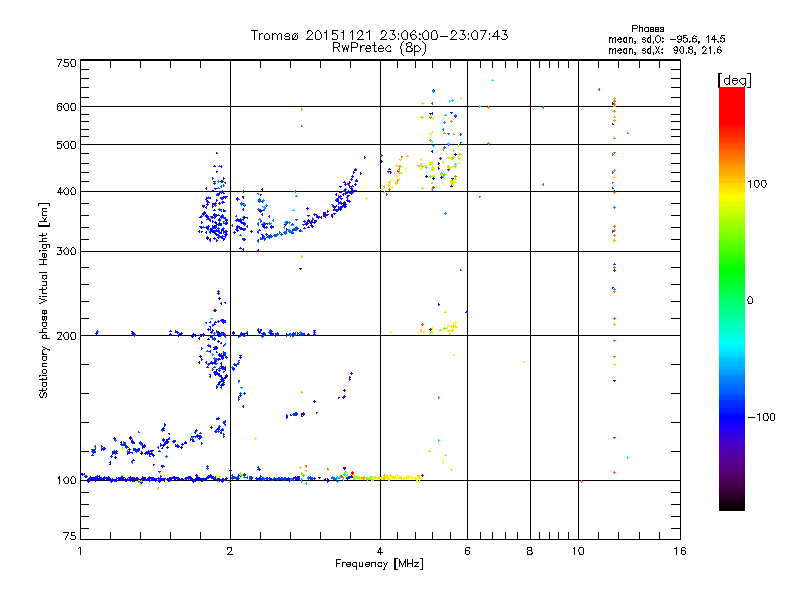Click the y-axis label '300'
Viewport: 800px width, 600px height.
click(x=66, y=252)
